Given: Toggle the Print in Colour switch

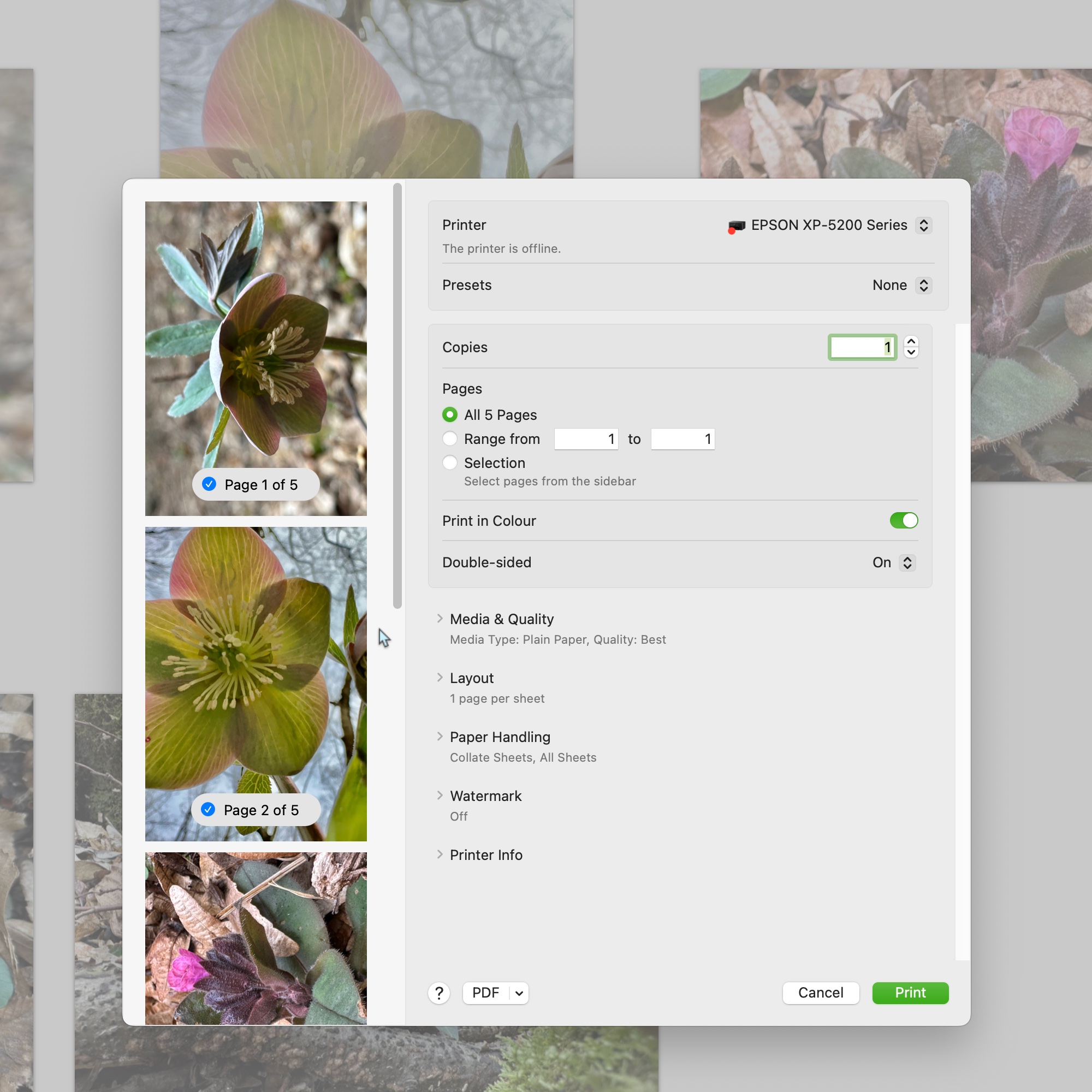Looking at the screenshot, I should coord(904,520).
